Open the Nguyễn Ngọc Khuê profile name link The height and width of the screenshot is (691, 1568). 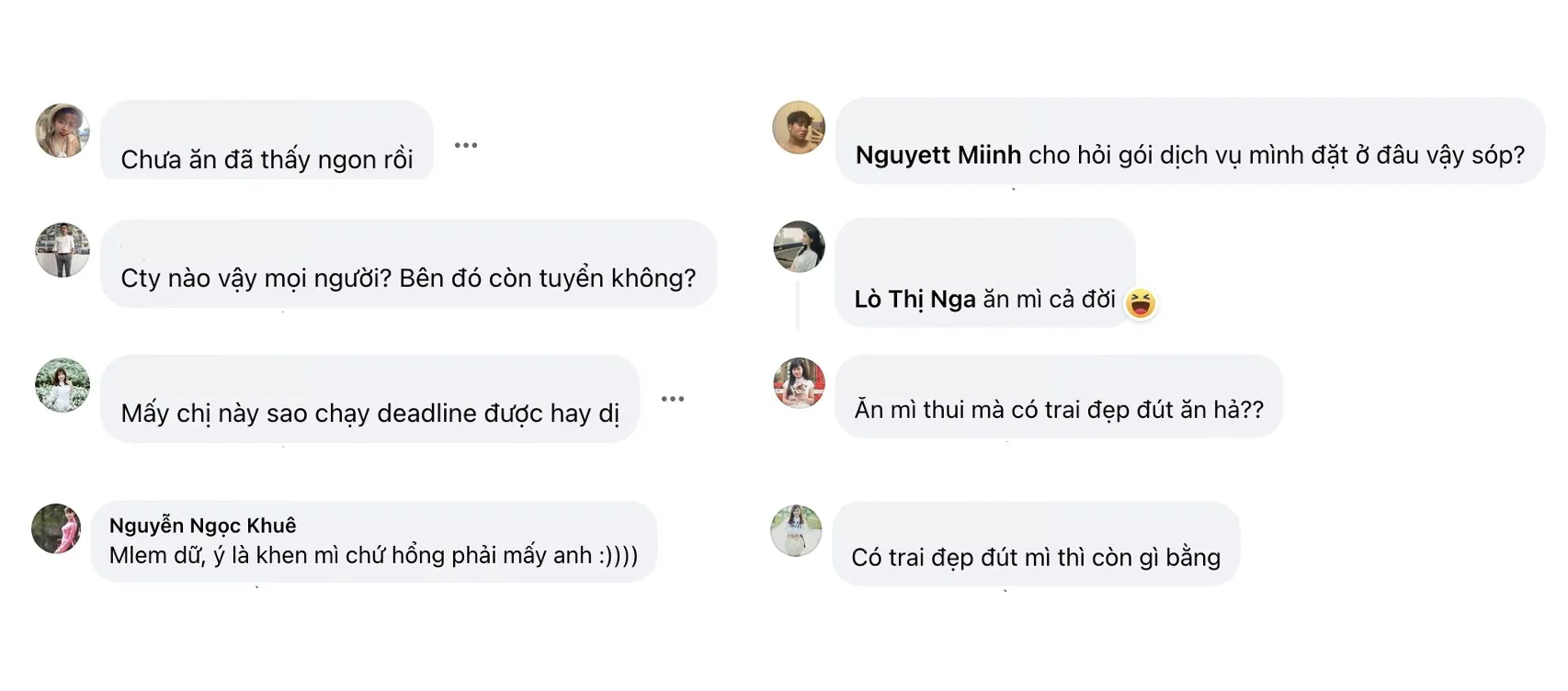pyautogui.click(x=202, y=526)
